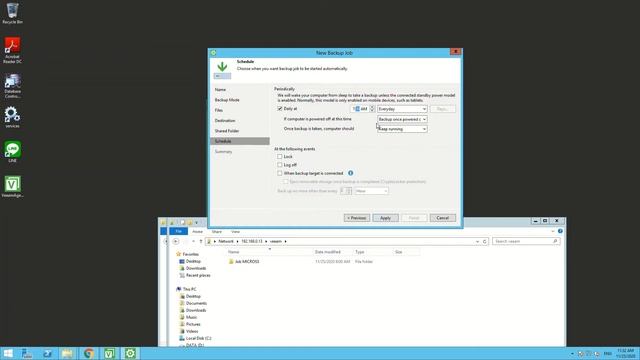Viewport: 640px width, 360px height.
Task: Open the File tab in Explorer
Action: click(178, 231)
